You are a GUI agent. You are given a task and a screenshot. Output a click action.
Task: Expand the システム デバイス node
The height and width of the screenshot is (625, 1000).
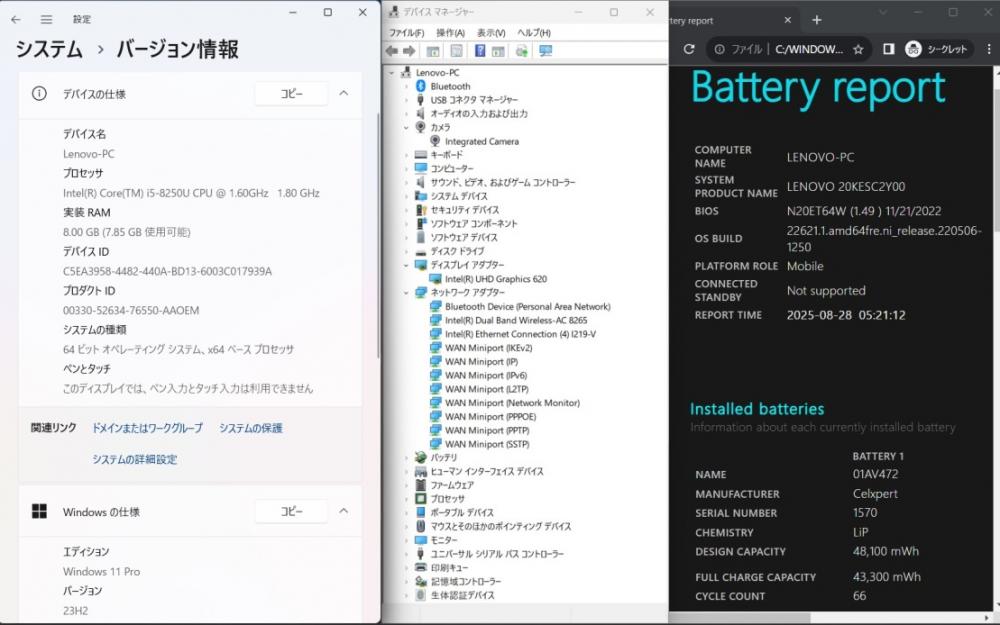(406, 196)
